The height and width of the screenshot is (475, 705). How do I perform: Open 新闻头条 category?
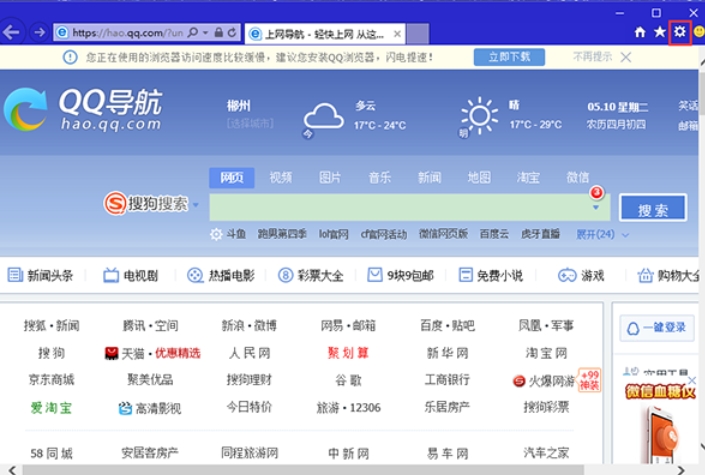[40, 275]
